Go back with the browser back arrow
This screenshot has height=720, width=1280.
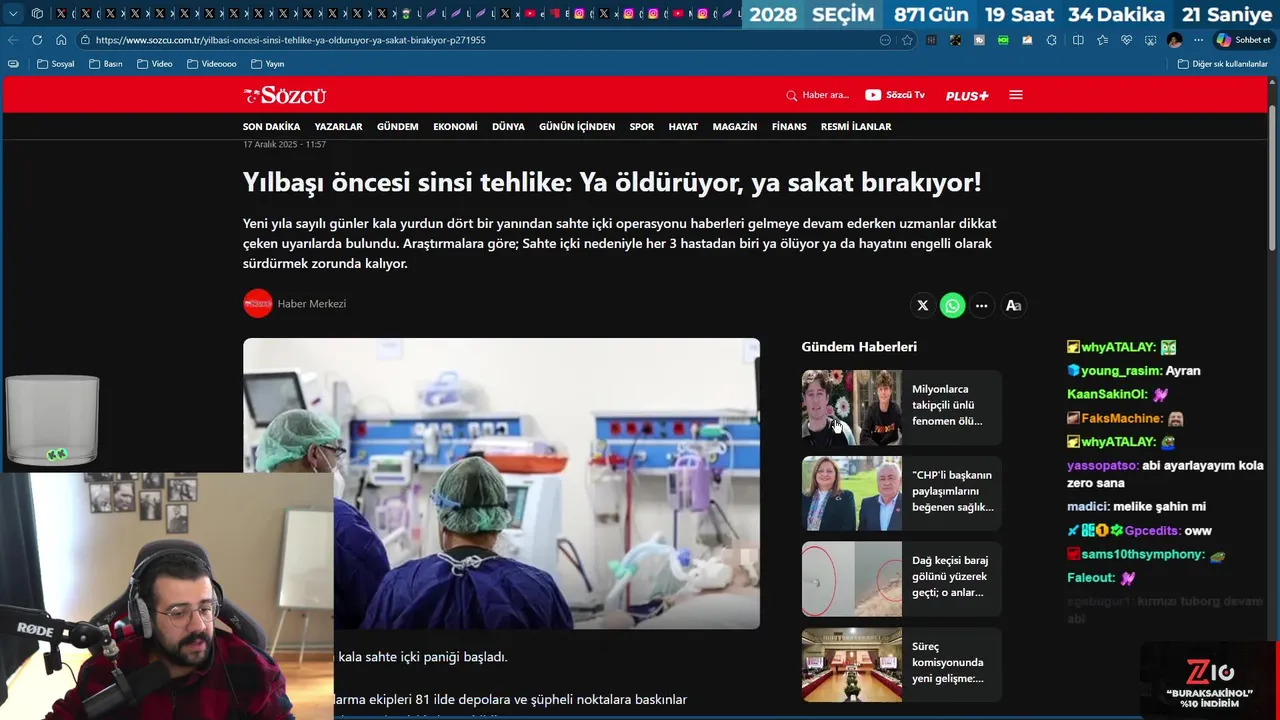pos(12,40)
